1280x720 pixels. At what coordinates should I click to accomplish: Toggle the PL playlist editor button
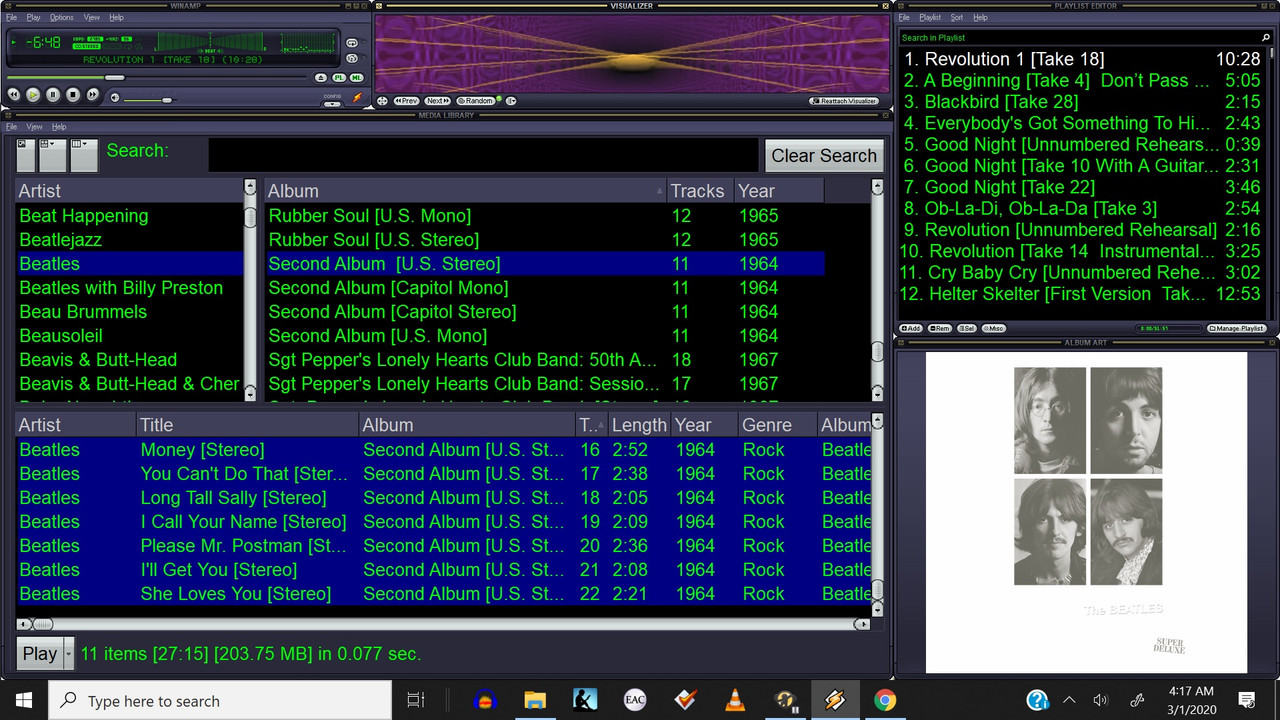tap(339, 77)
